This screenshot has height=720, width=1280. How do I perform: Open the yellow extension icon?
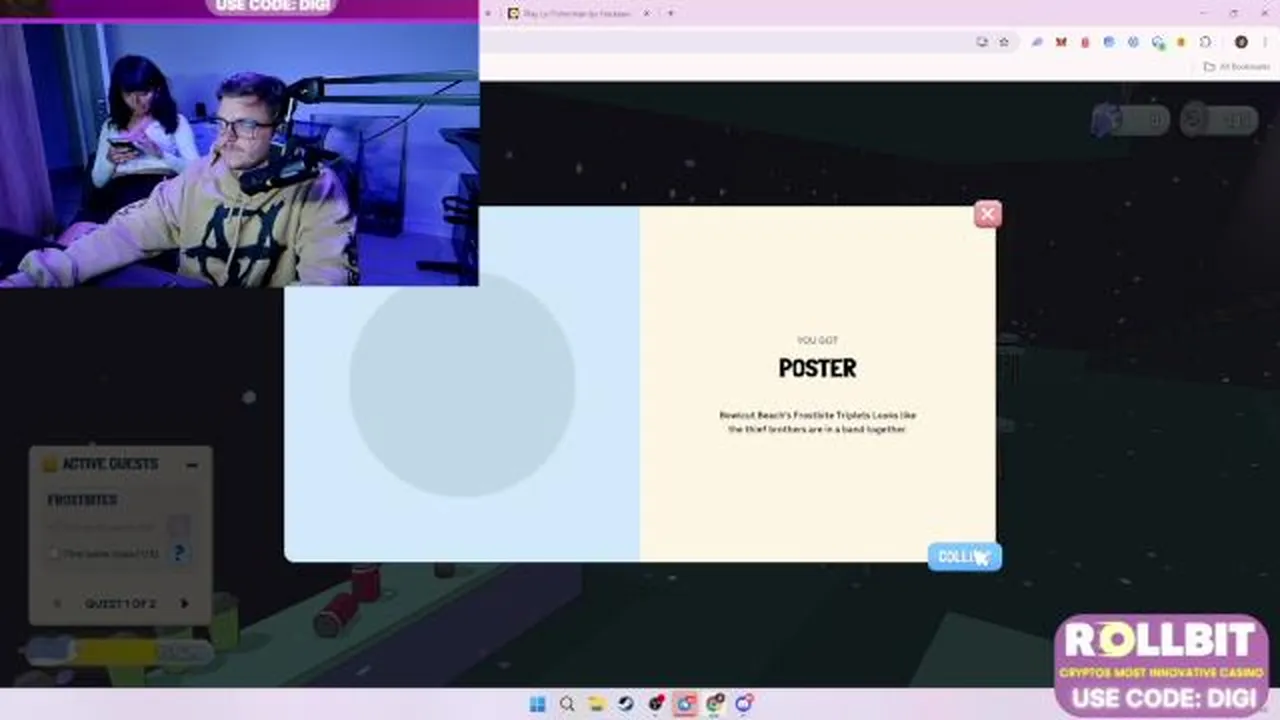point(1181,42)
